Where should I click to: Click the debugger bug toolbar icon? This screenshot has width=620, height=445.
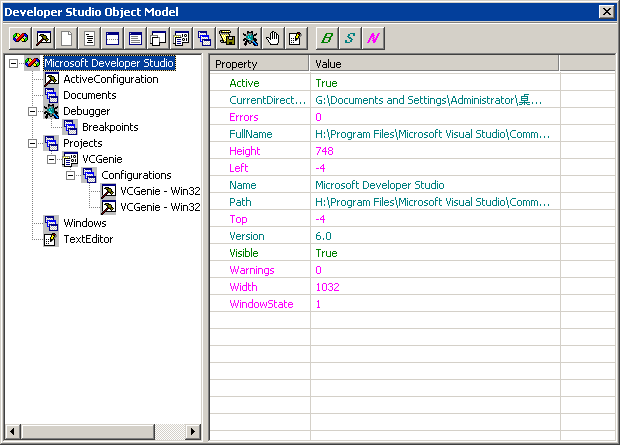click(x=250, y=38)
